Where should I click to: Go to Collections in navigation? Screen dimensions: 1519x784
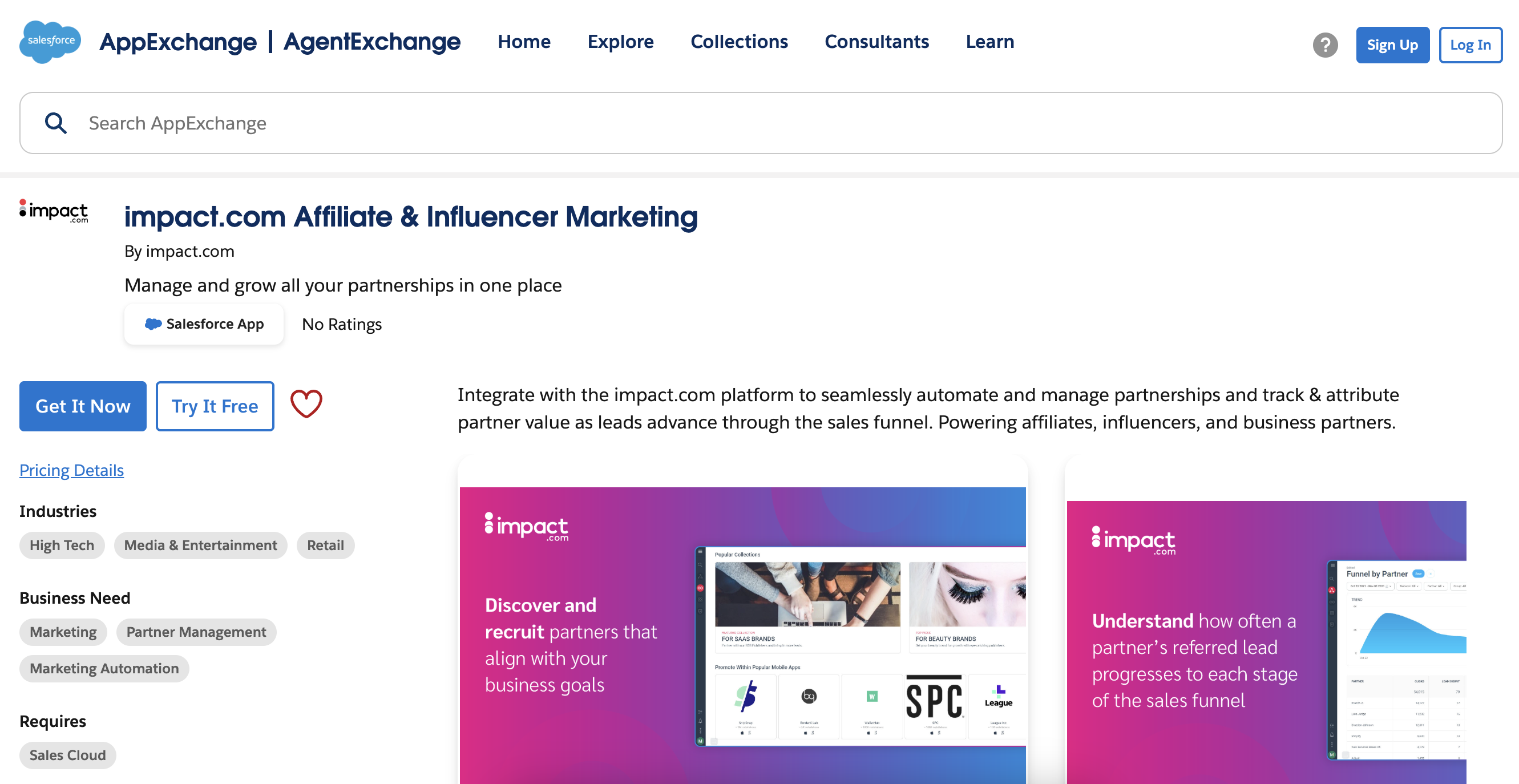[x=739, y=42]
